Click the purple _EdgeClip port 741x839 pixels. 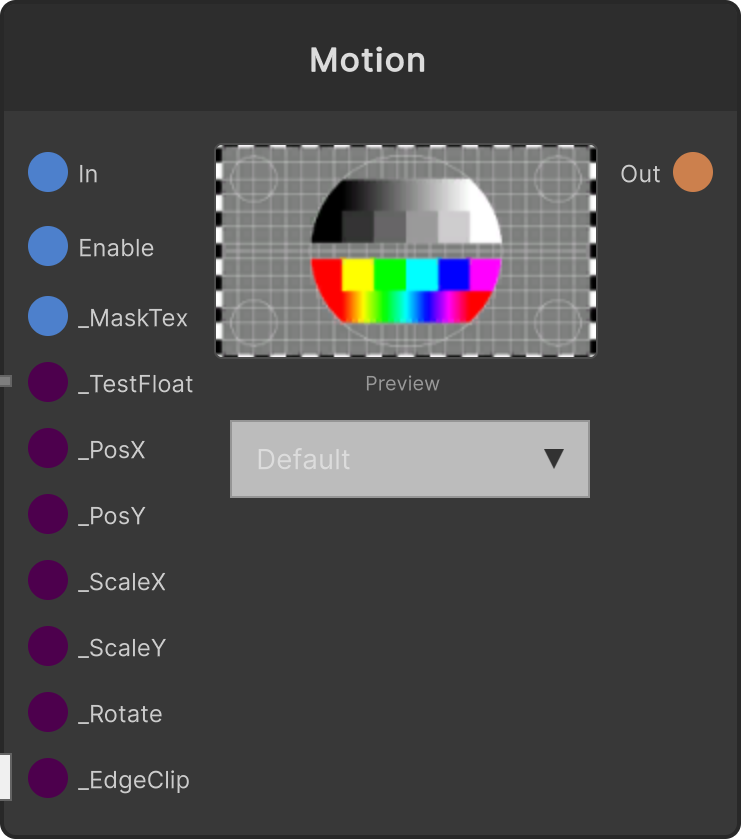[x=48, y=778]
